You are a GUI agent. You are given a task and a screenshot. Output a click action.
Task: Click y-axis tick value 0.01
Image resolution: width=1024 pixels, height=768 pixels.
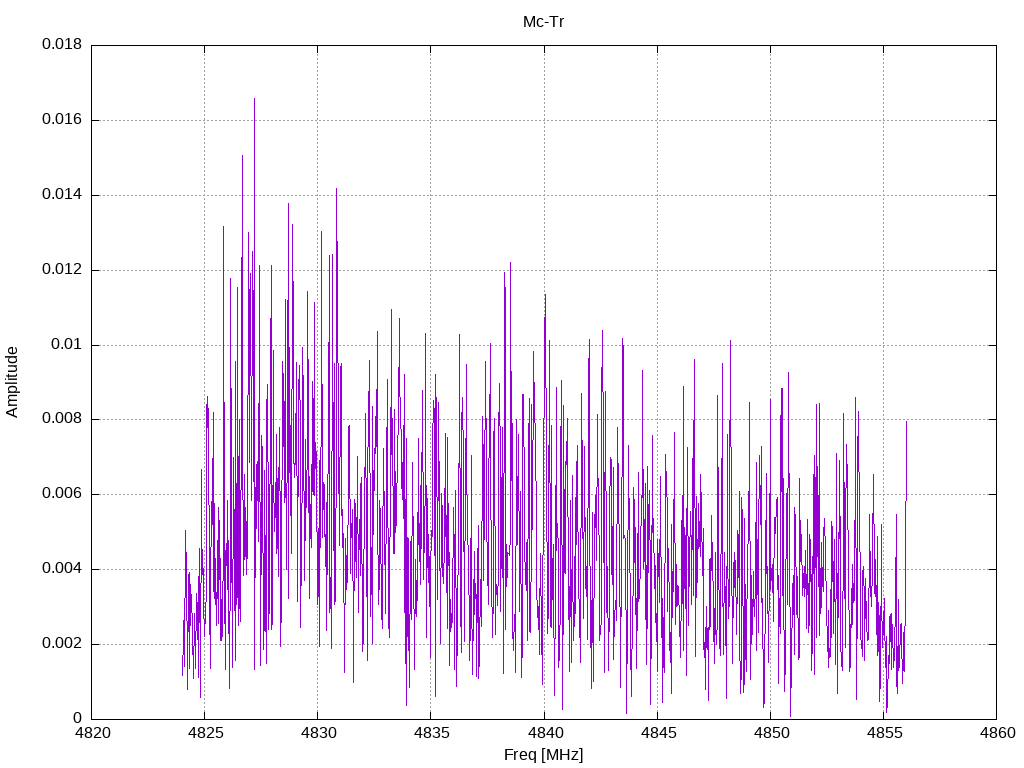point(67,344)
